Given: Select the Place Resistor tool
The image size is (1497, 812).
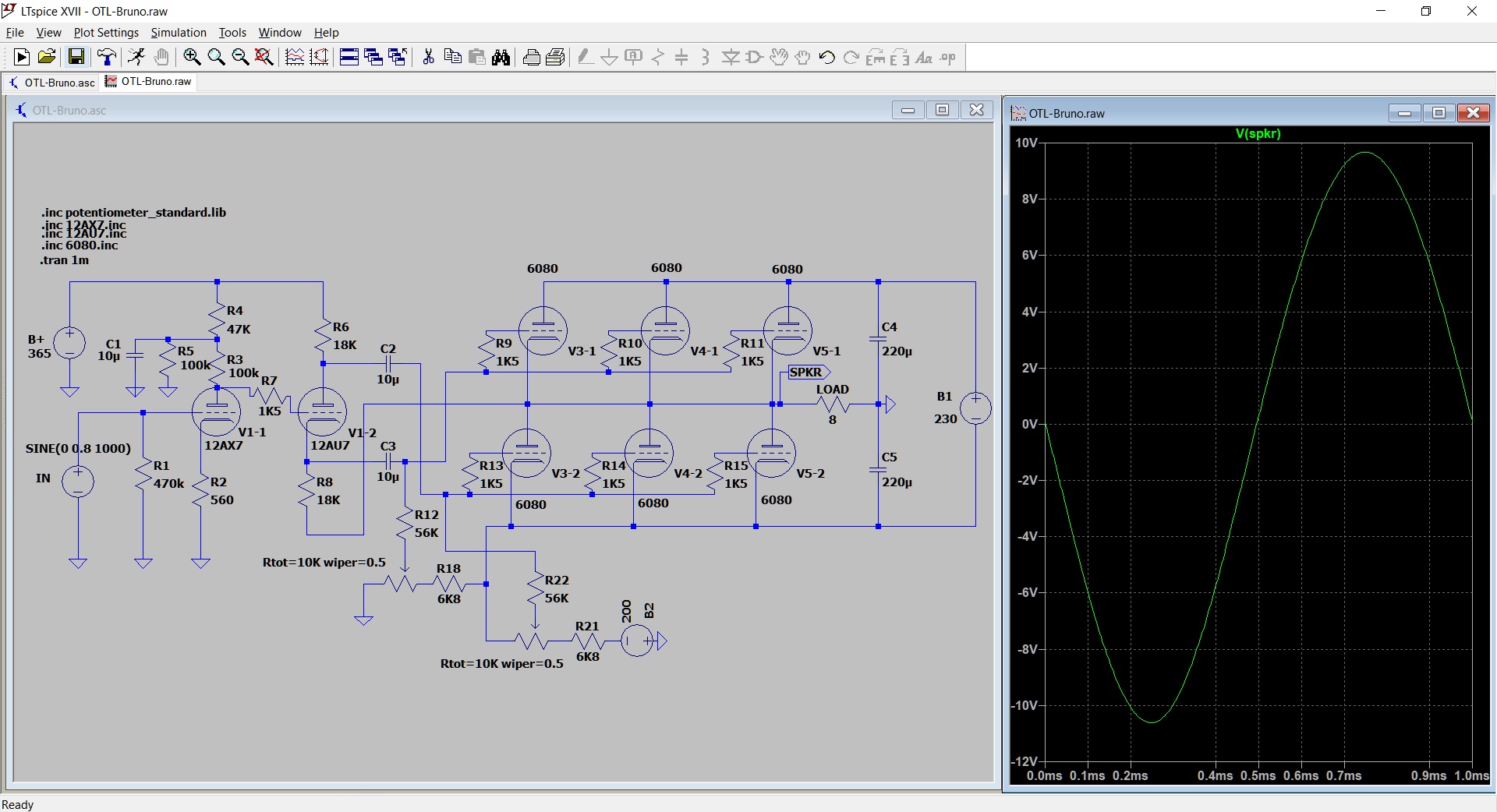Looking at the screenshot, I should [658, 57].
